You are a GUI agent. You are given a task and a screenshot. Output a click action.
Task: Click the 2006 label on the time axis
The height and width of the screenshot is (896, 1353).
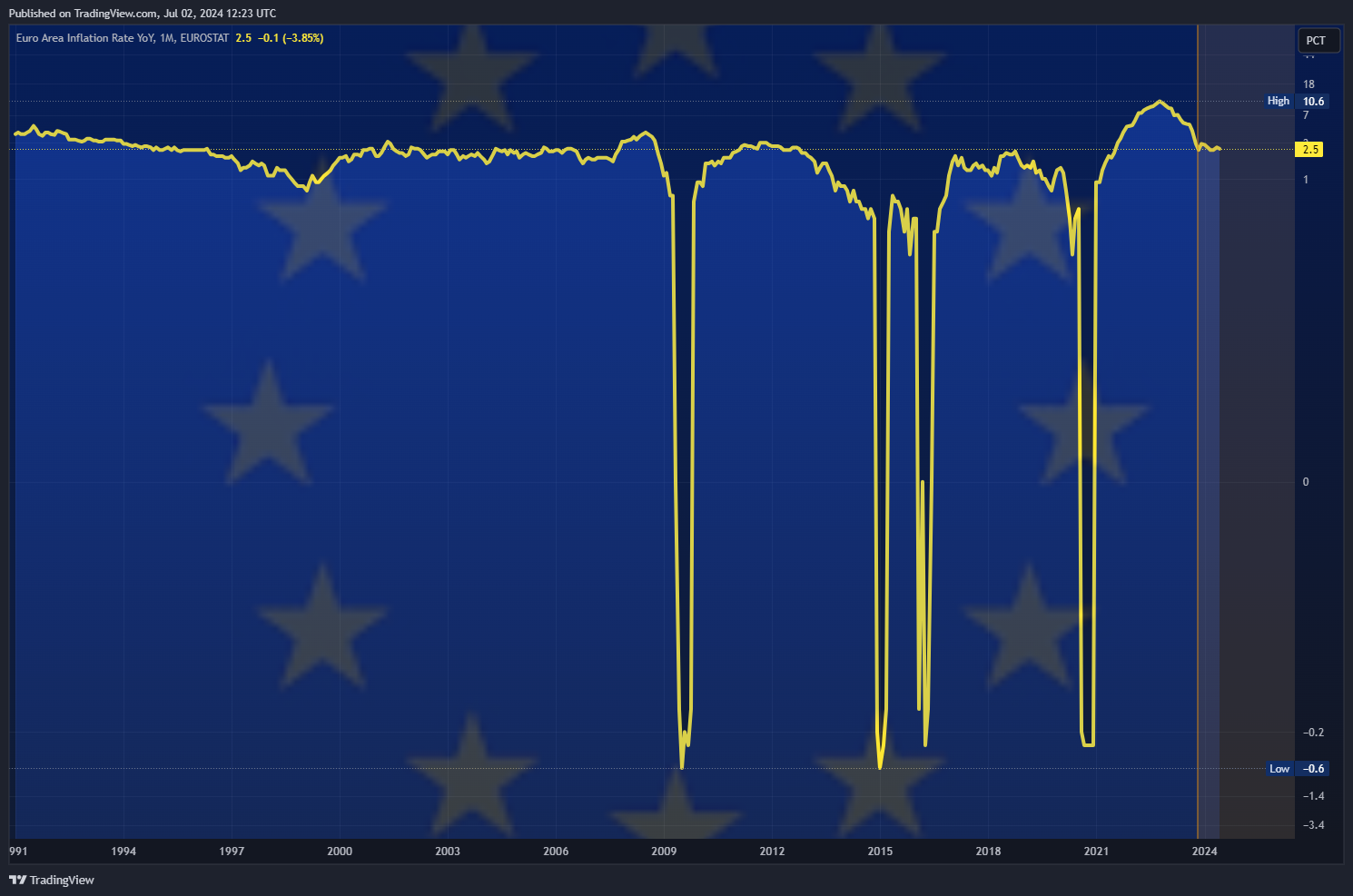click(556, 851)
